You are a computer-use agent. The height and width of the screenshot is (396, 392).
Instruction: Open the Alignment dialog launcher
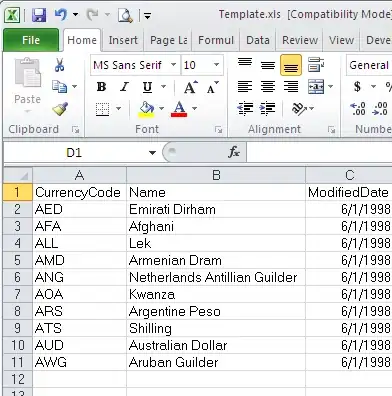point(332,130)
